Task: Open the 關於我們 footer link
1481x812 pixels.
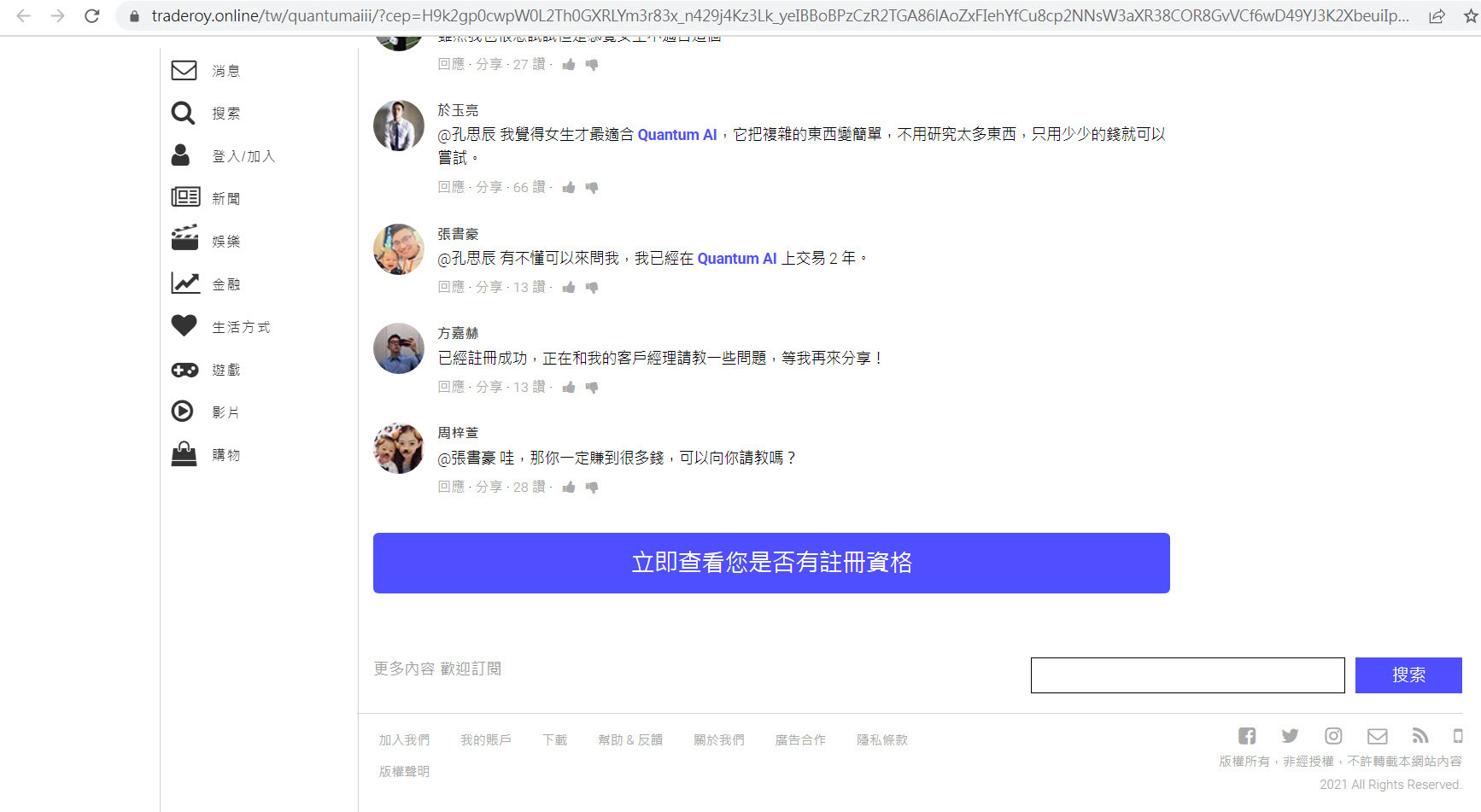Action: click(719, 740)
